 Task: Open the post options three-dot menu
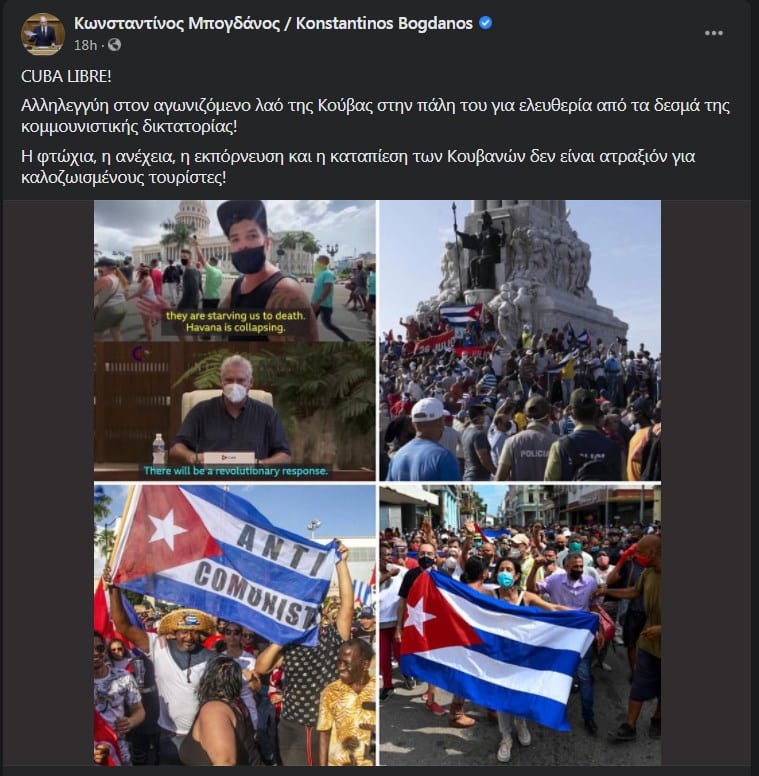pyautogui.click(x=713, y=33)
